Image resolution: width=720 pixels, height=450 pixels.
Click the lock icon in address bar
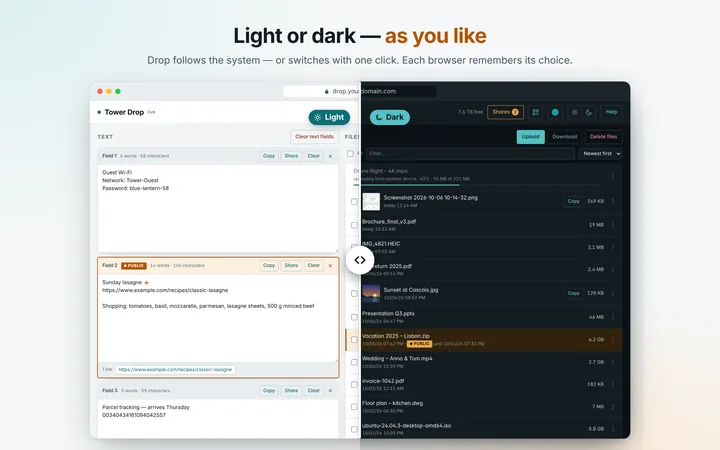[x=326, y=91]
